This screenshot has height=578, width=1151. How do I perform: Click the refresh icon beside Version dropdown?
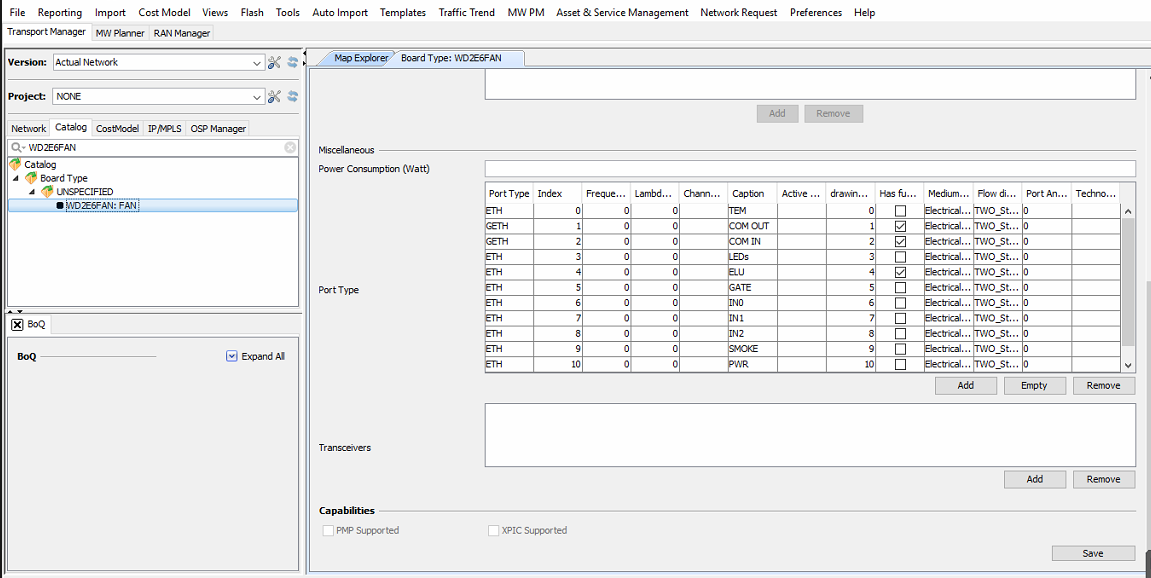pos(293,62)
